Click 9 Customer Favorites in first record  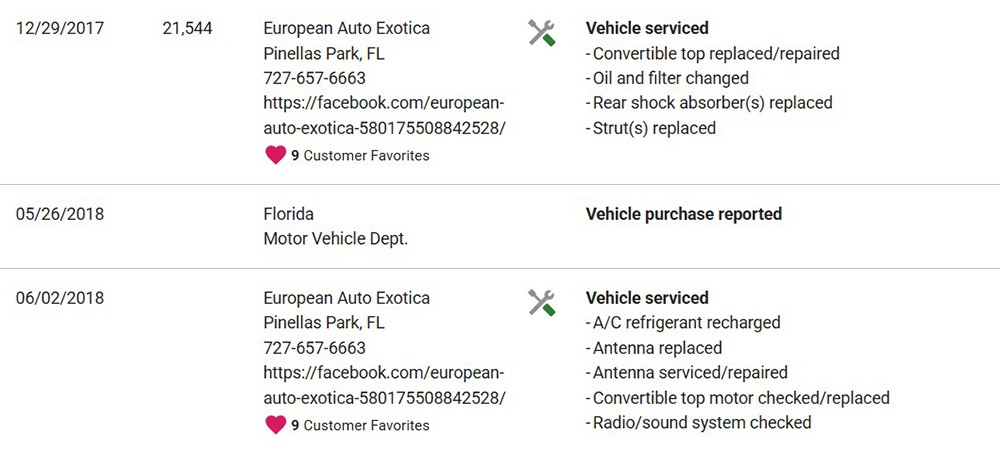pyautogui.click(x=360, y=156)
